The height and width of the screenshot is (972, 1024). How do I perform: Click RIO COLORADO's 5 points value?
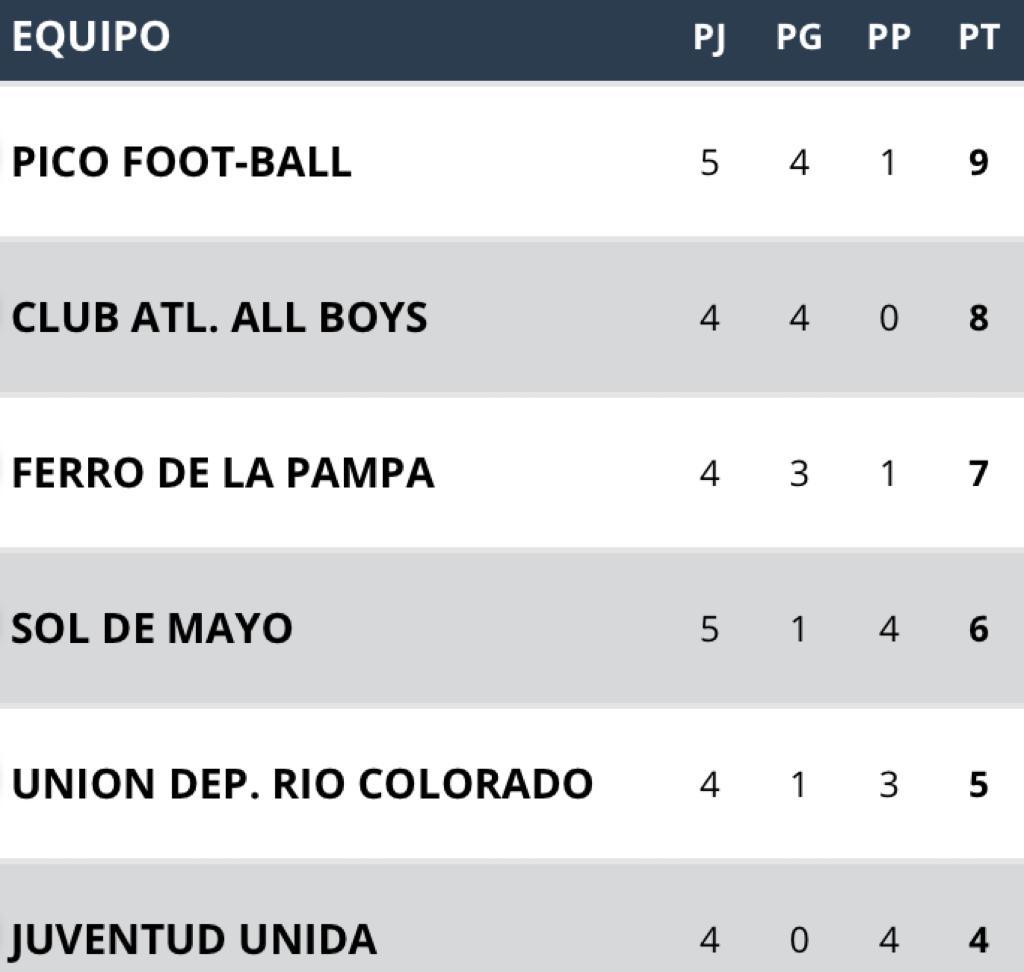tap(978, 784)
